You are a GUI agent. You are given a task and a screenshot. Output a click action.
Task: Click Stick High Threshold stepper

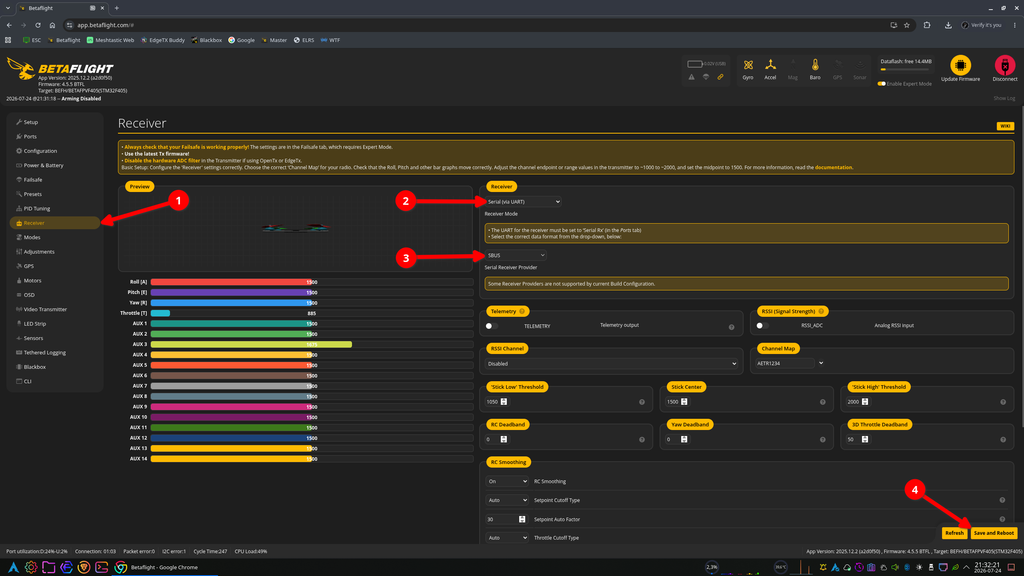click(x=865, y=402)
